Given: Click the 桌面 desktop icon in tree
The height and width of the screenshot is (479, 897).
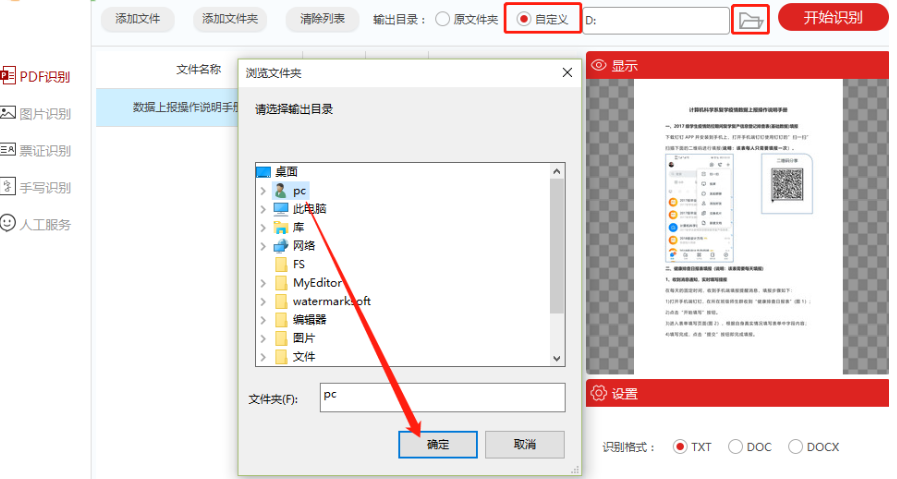Looking at the screenshot, I should coord(264,172).
